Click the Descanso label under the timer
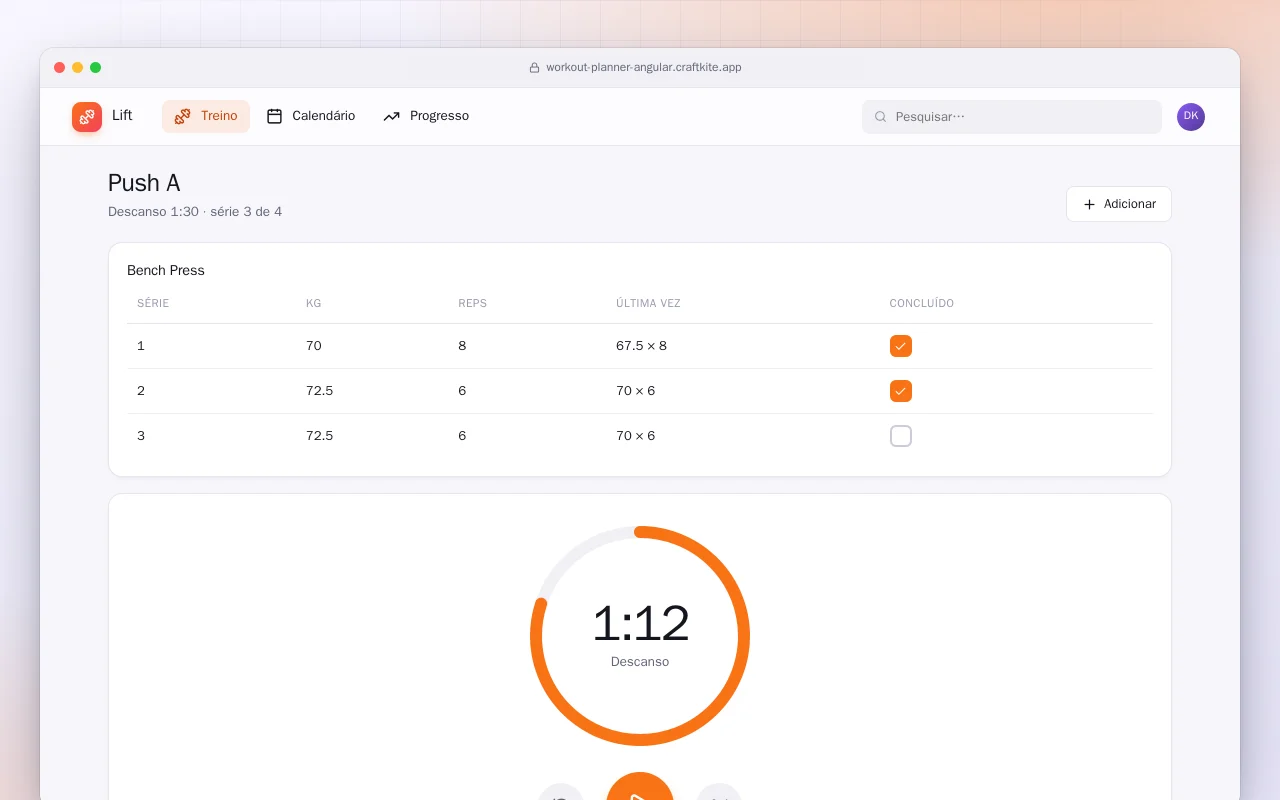This screenshot has width=1280, height=800. pyautogui.click(x=640, y=662)
